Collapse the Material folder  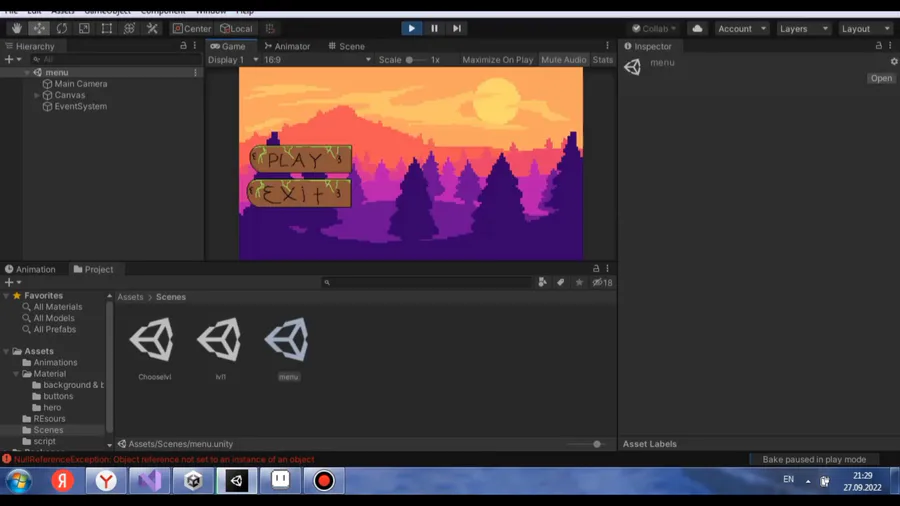coord(16,374)
